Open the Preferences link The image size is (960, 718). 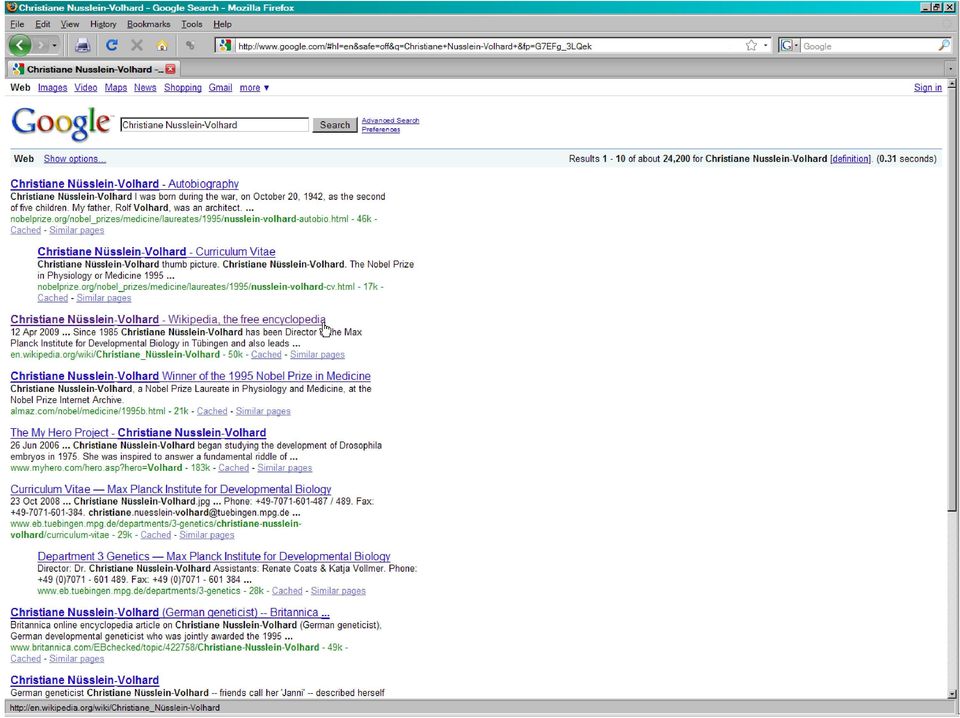coord(381,130)
